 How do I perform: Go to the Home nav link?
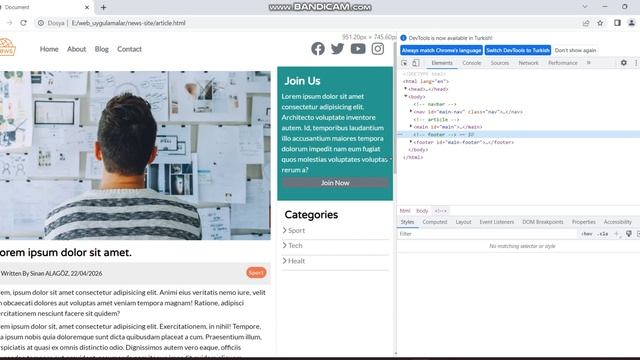coord(49,49)
